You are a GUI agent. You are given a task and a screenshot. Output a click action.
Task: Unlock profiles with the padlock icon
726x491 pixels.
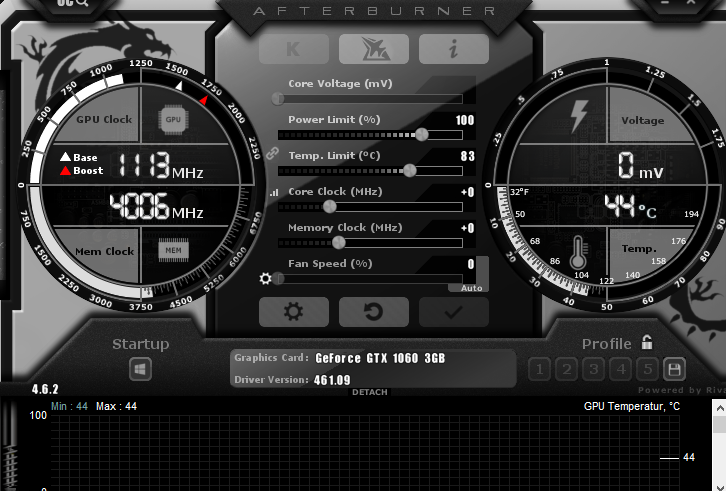[647, 342]
